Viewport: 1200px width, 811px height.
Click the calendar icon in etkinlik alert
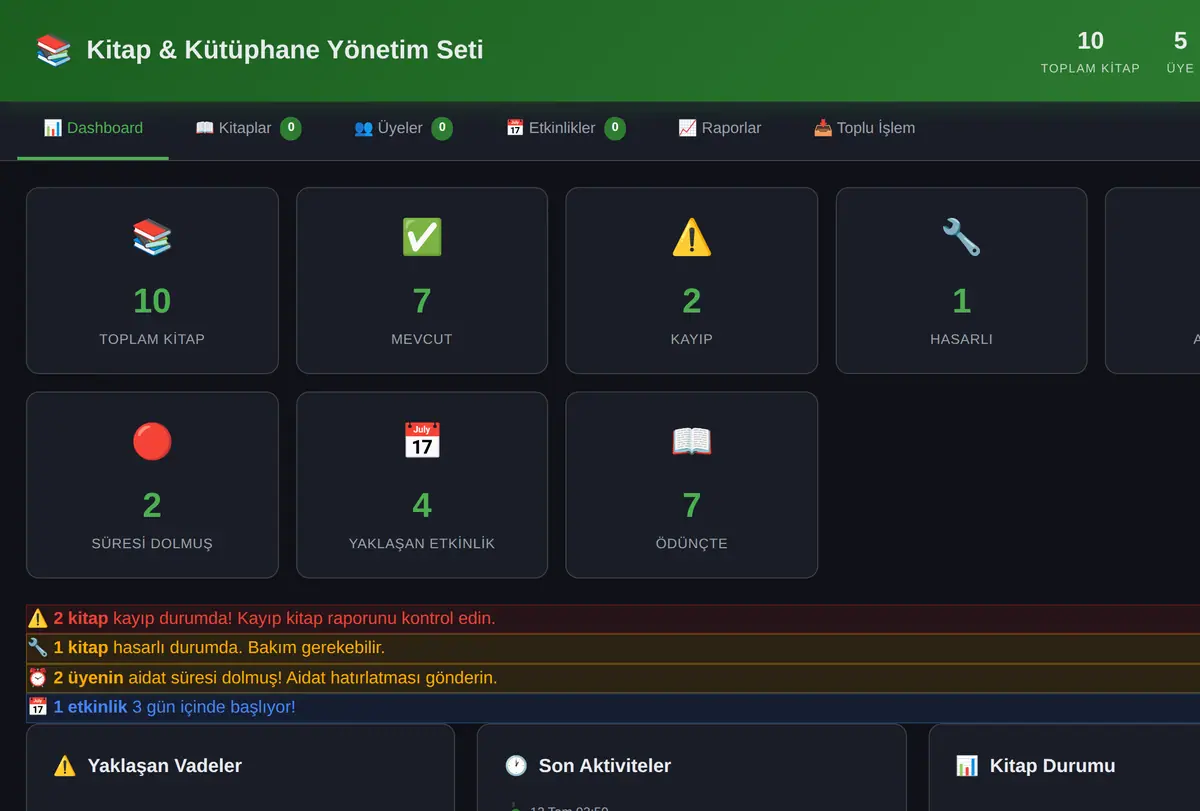tap(38, 707)
